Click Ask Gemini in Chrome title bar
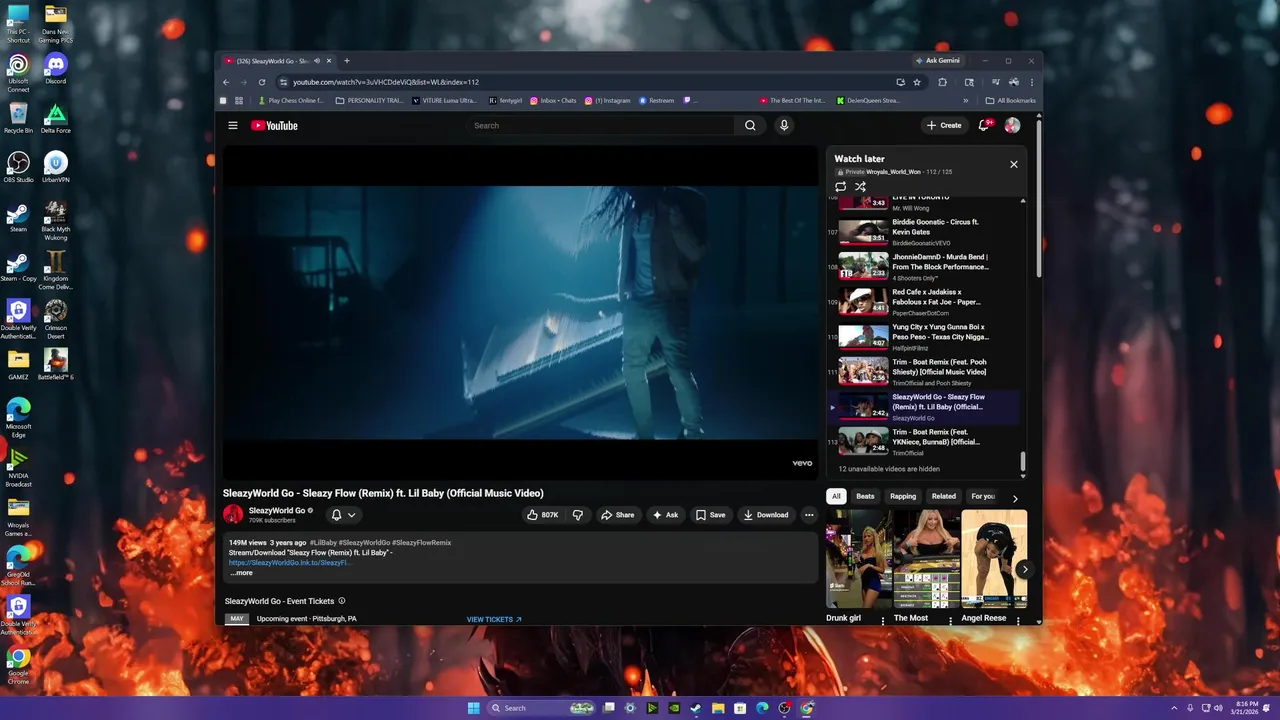Image resolution: width=1280 pixels, height=720 pixels. (x=939, y=61)
